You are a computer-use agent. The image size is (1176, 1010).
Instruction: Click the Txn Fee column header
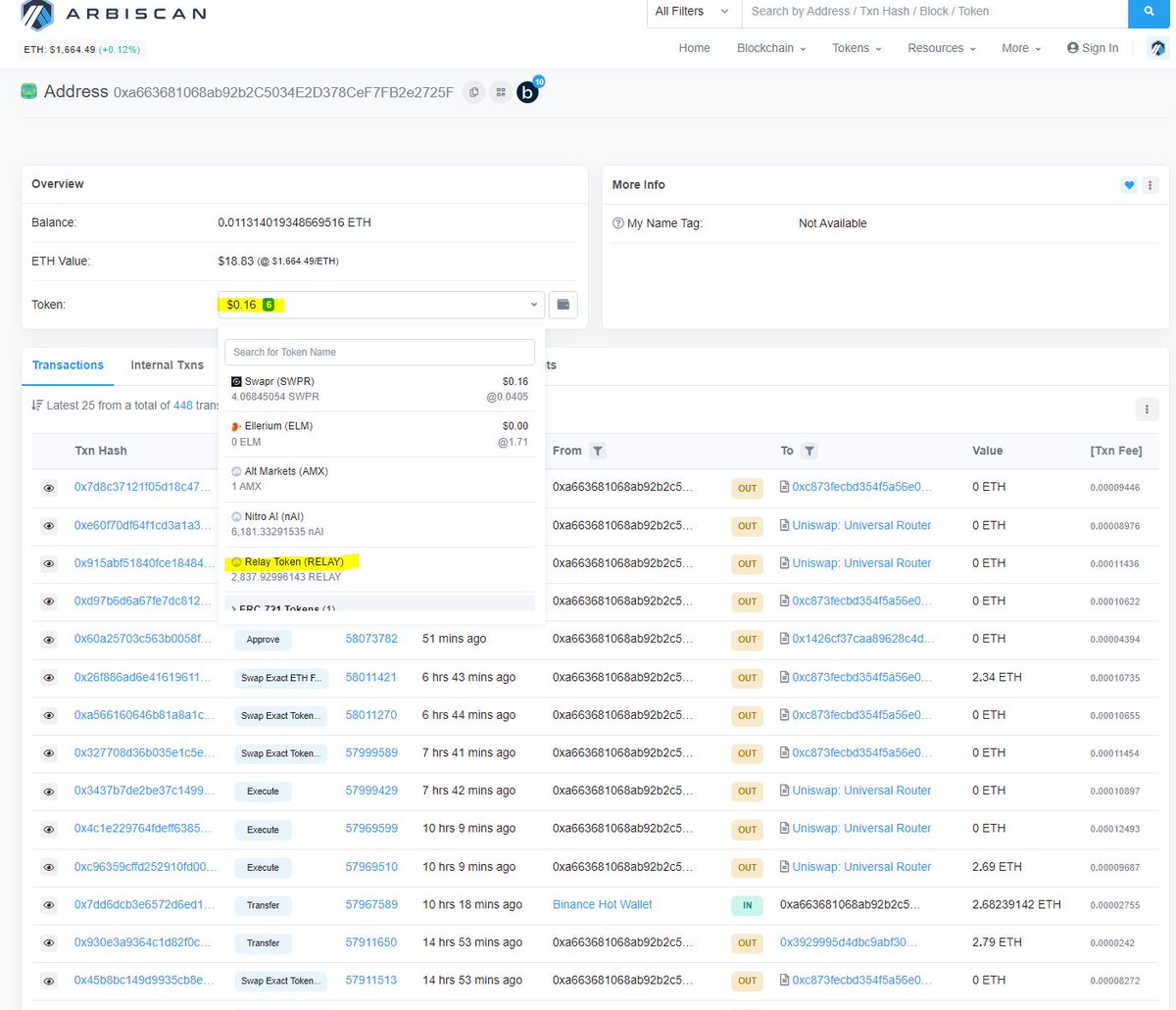(x=1115, y=451)
